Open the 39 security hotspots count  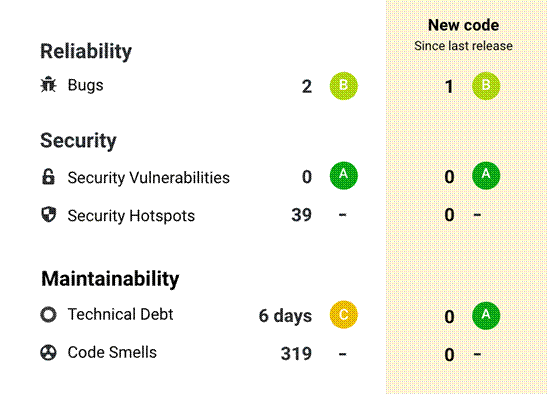[301, 215]
